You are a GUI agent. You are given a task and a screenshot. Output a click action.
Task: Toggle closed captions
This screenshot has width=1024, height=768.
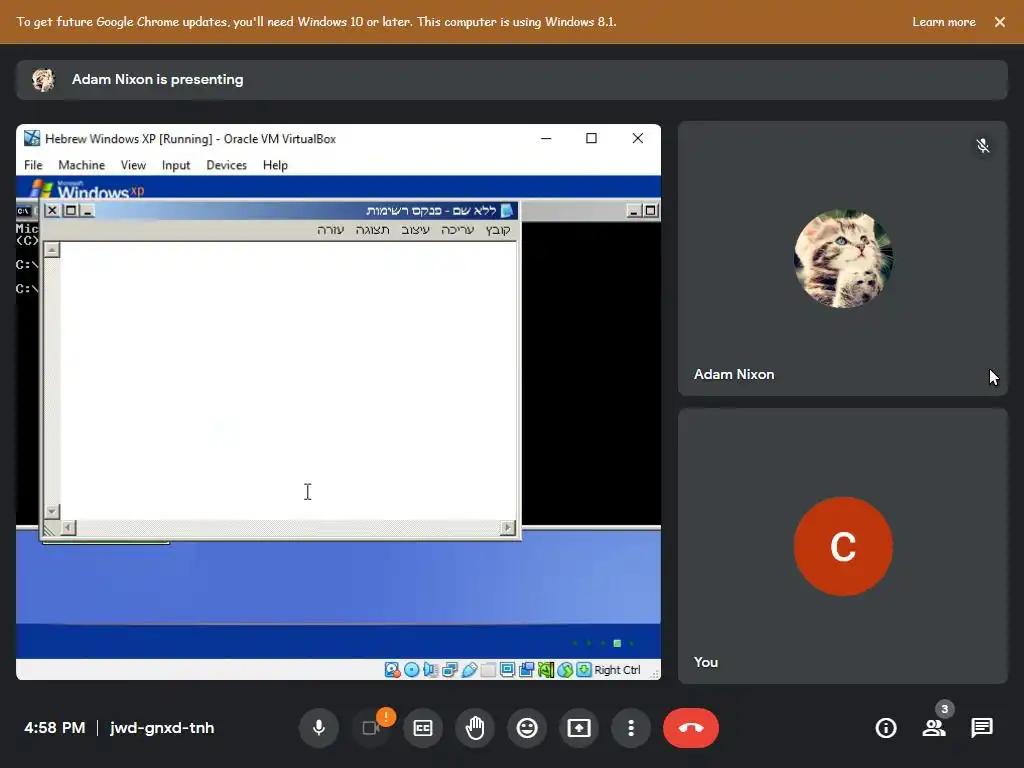coord(423,728)
